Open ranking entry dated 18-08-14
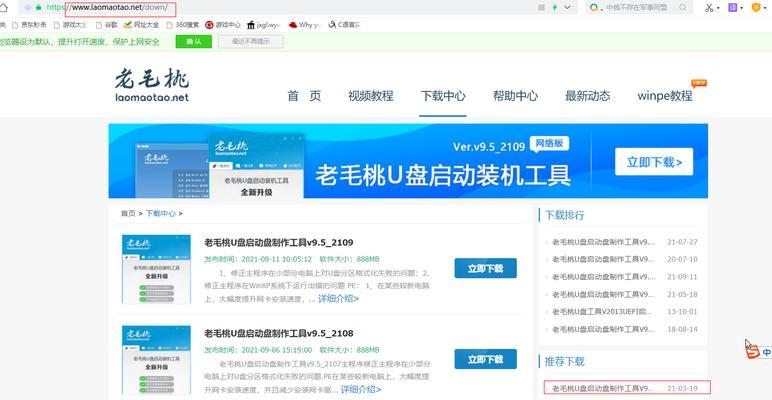 click(x=624, y=329)
